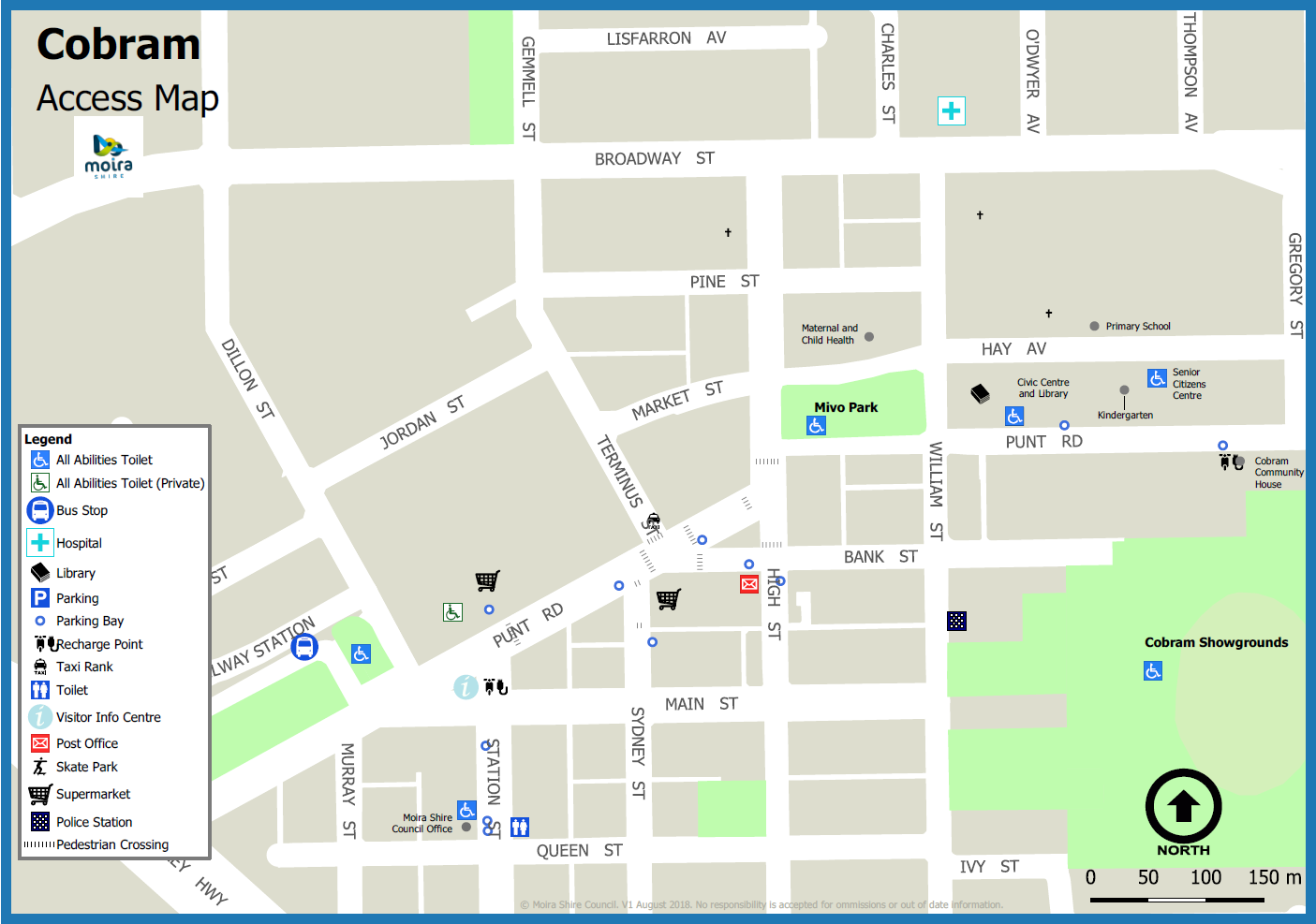The image size is (1316, 924).
Task: Select the Skate Park entry in the legend
Action: 86,767
